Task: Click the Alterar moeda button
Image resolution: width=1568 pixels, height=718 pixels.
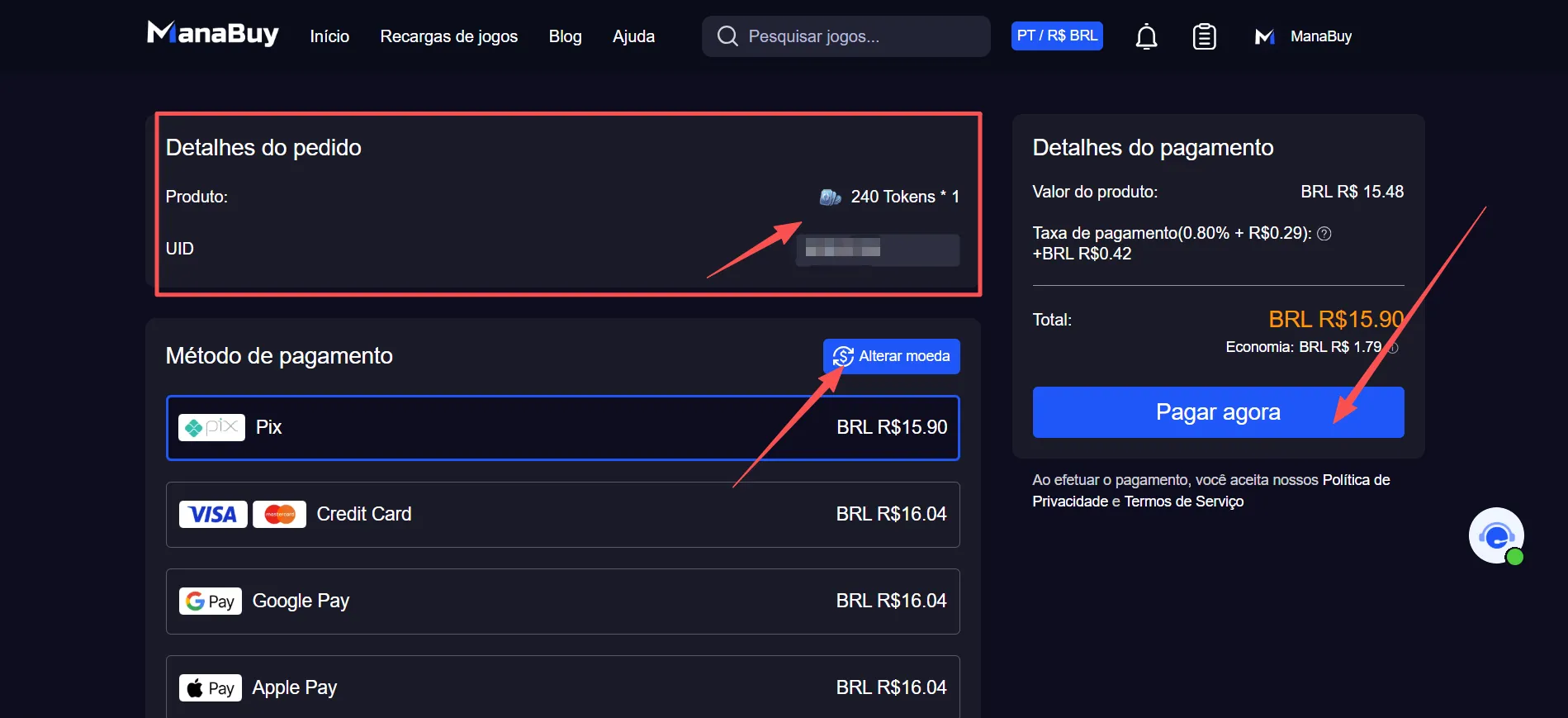Action: [x=892, y=356]
